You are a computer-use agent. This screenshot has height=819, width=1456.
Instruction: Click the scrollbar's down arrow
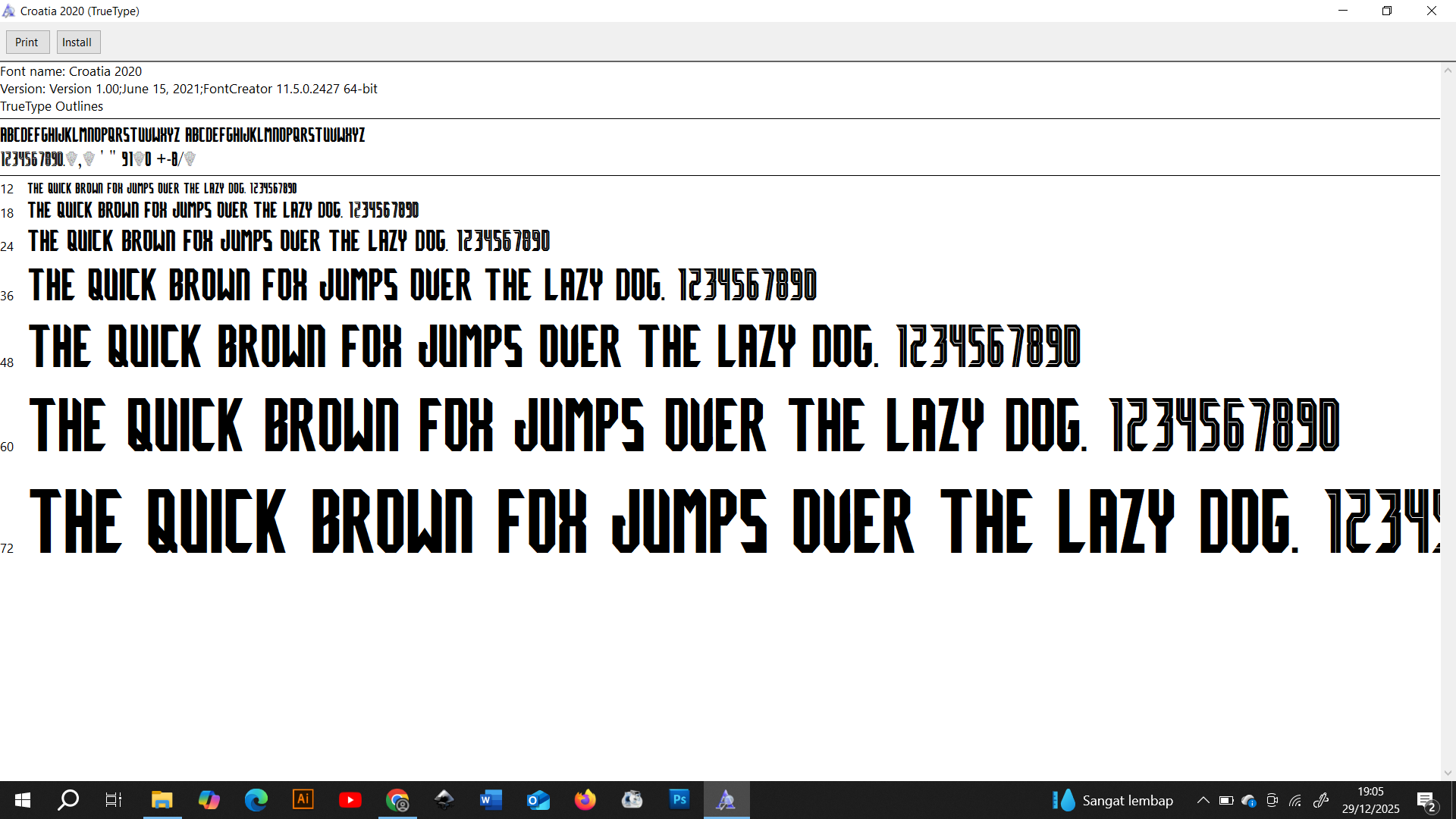click(1448, 773)
